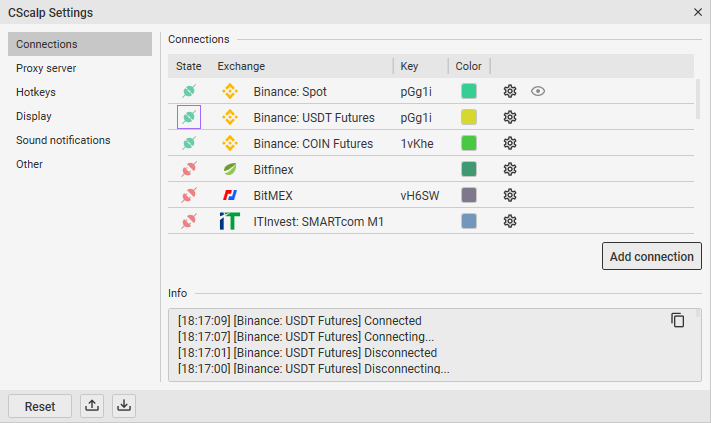Toggle Binance: COIN Futures connection plug icon
Viewport: 711px width, 423px height.
coord(189,143)
